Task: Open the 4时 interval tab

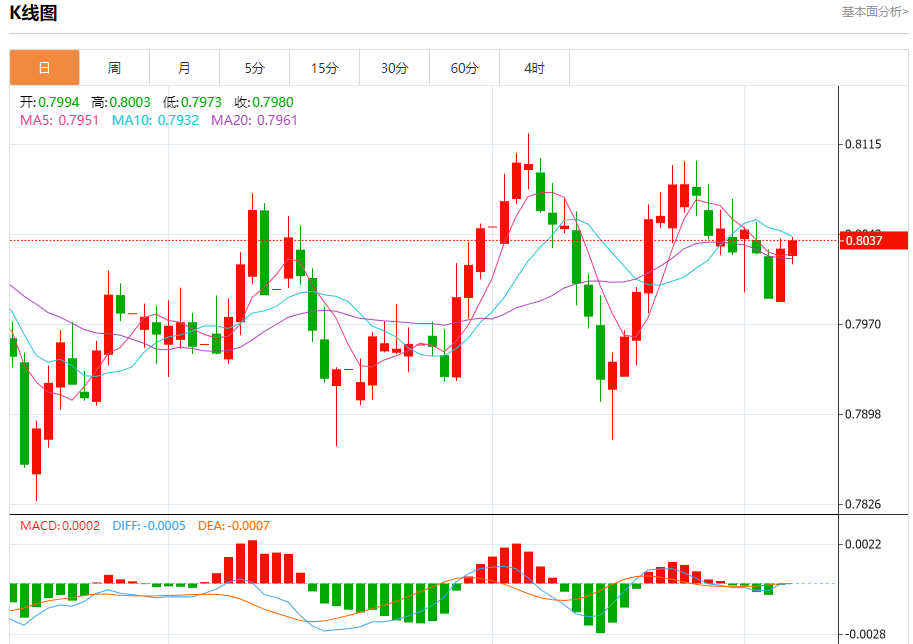Action: pyautogui.click(x=534, y=68)
